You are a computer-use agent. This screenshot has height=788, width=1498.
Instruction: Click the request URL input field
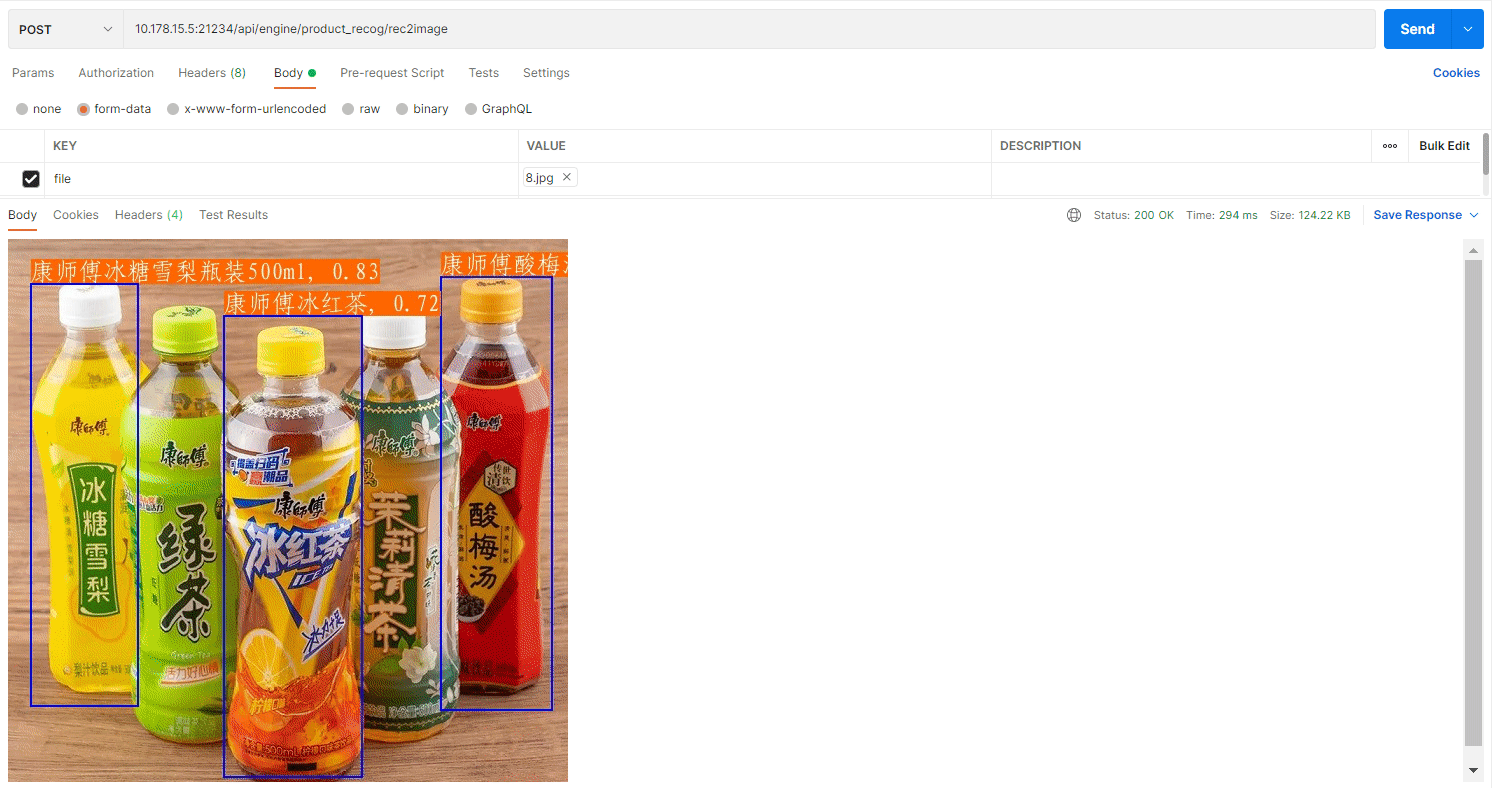coord(749,29)
